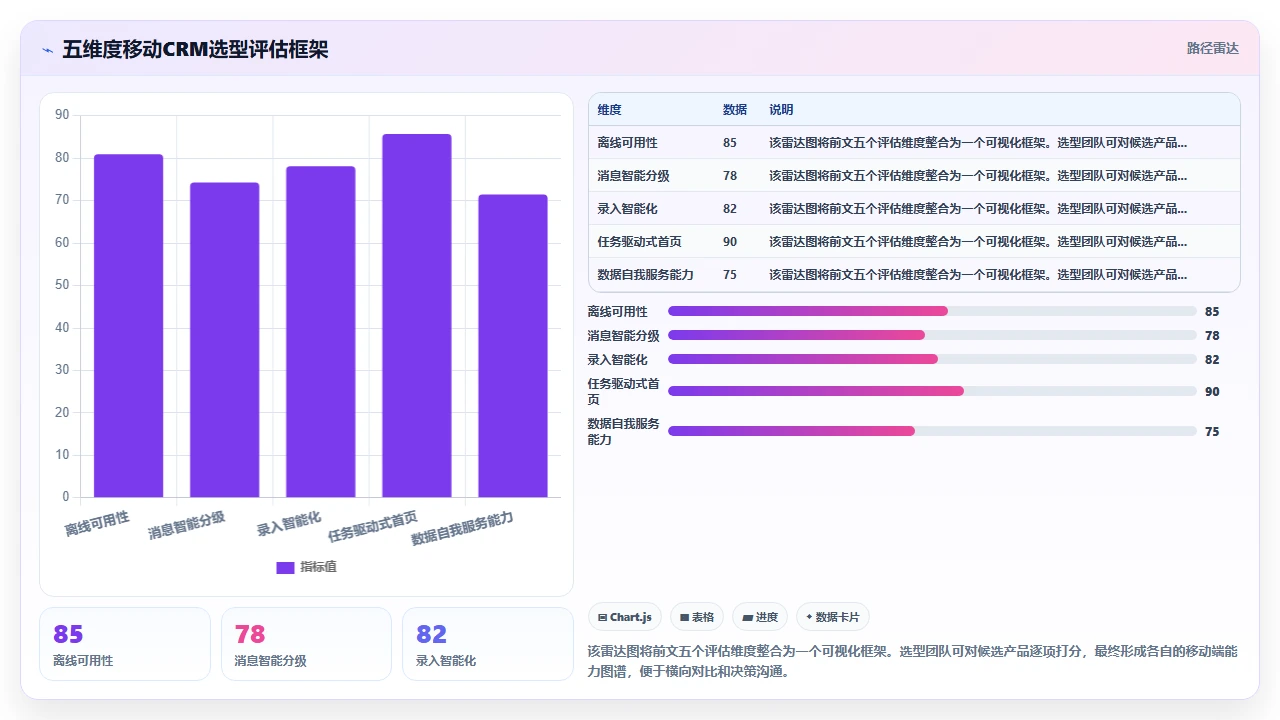Click the 录入智能化 progress bar
The image size is (1280, 720).
click(x=932, y=359)
